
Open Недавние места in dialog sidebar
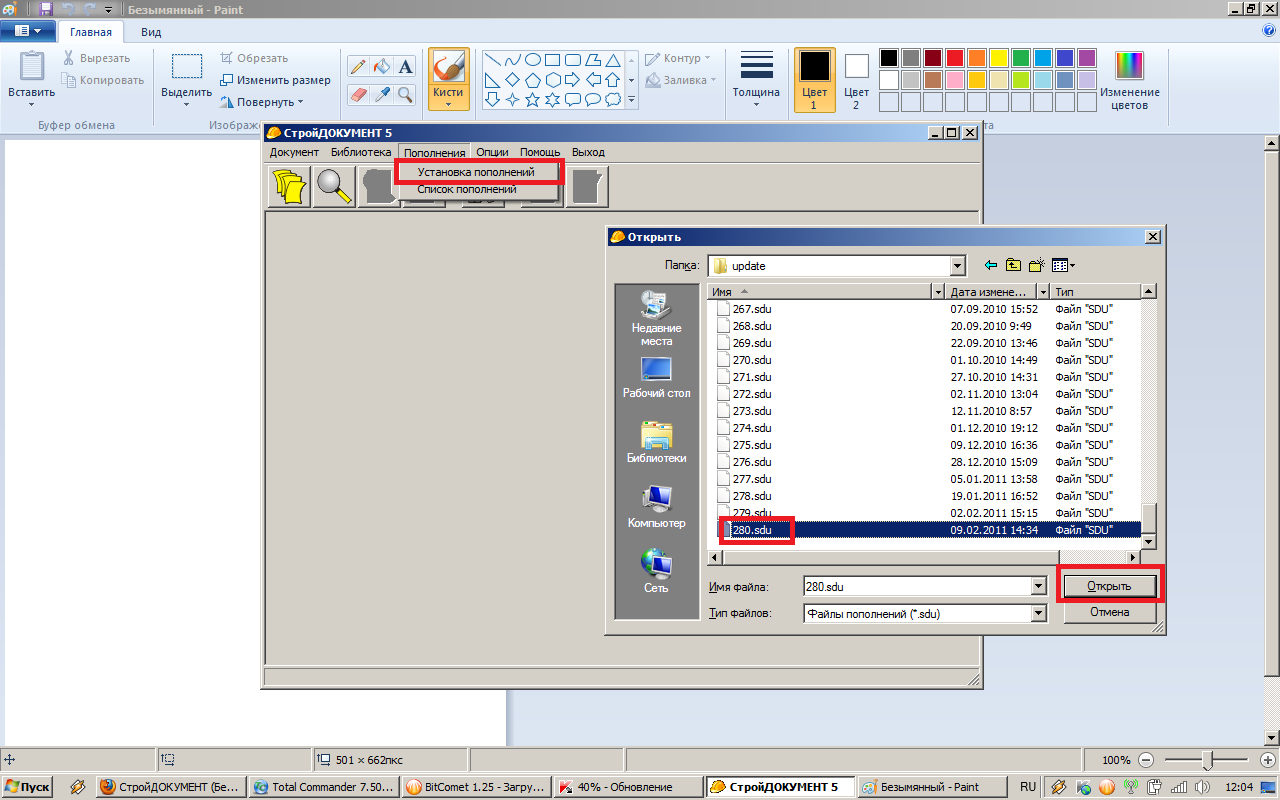[x=656, y=318]
